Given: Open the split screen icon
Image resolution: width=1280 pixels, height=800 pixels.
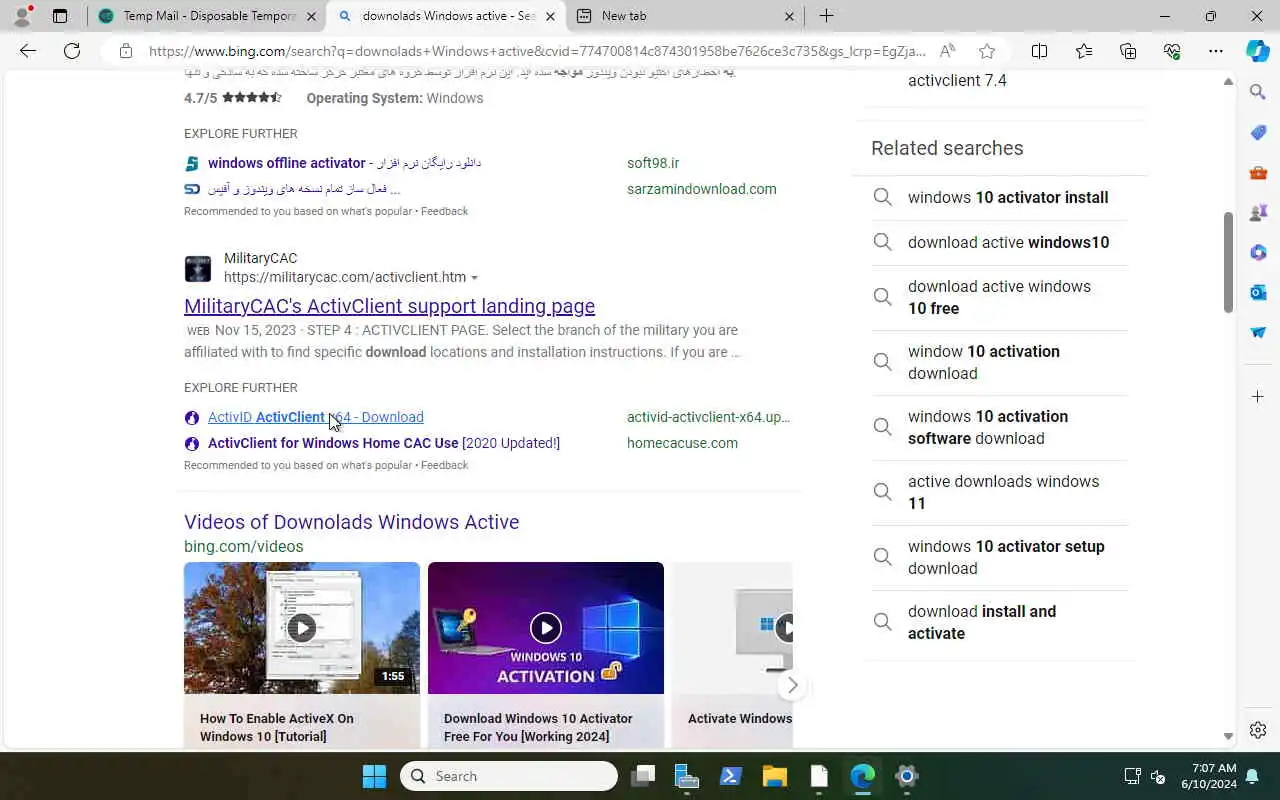Looking at the screenshot, I should click(1039, 51).
